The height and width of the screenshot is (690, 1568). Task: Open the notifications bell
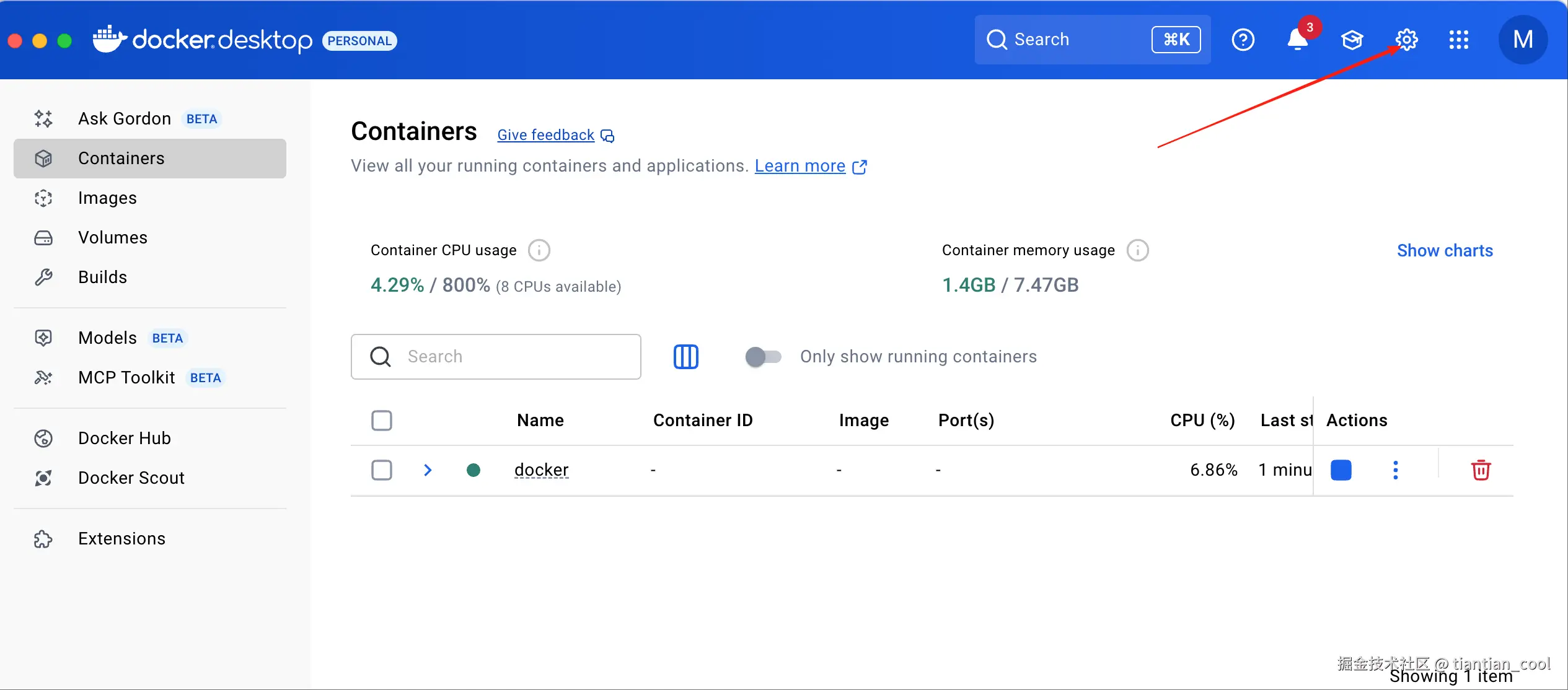click(1297, 40)
